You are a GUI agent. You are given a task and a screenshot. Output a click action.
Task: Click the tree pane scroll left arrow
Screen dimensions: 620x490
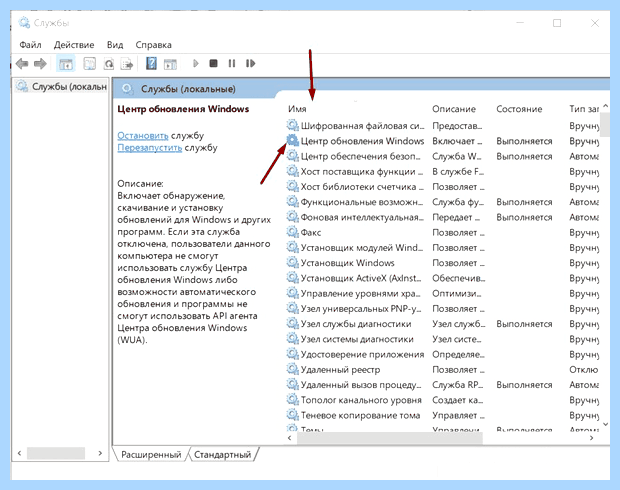point(19,453)
